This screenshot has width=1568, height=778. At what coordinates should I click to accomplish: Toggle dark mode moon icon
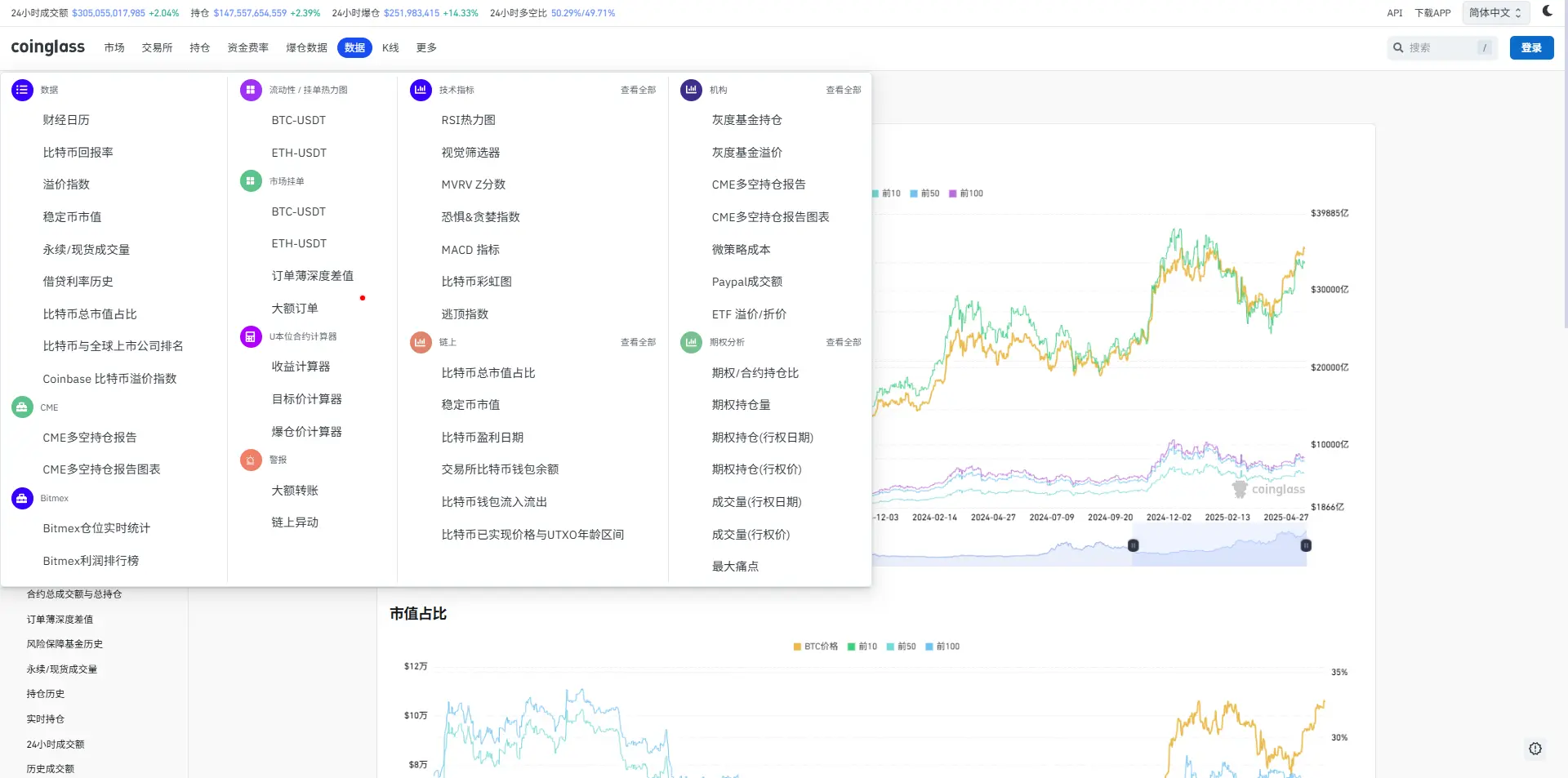[1547, 11]
